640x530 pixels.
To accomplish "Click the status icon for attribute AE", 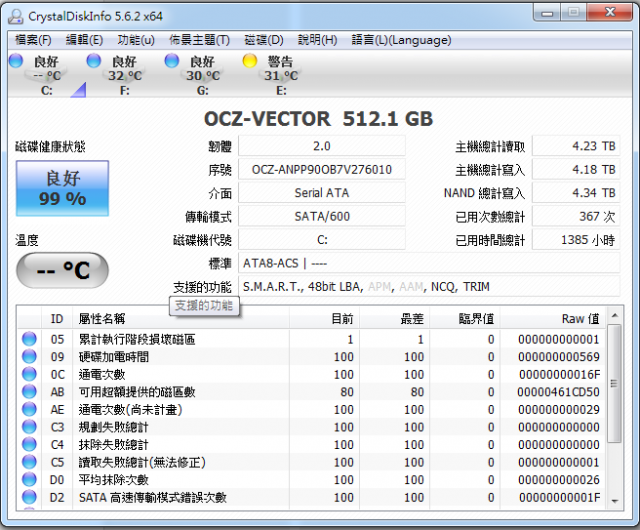I will 29,409.
